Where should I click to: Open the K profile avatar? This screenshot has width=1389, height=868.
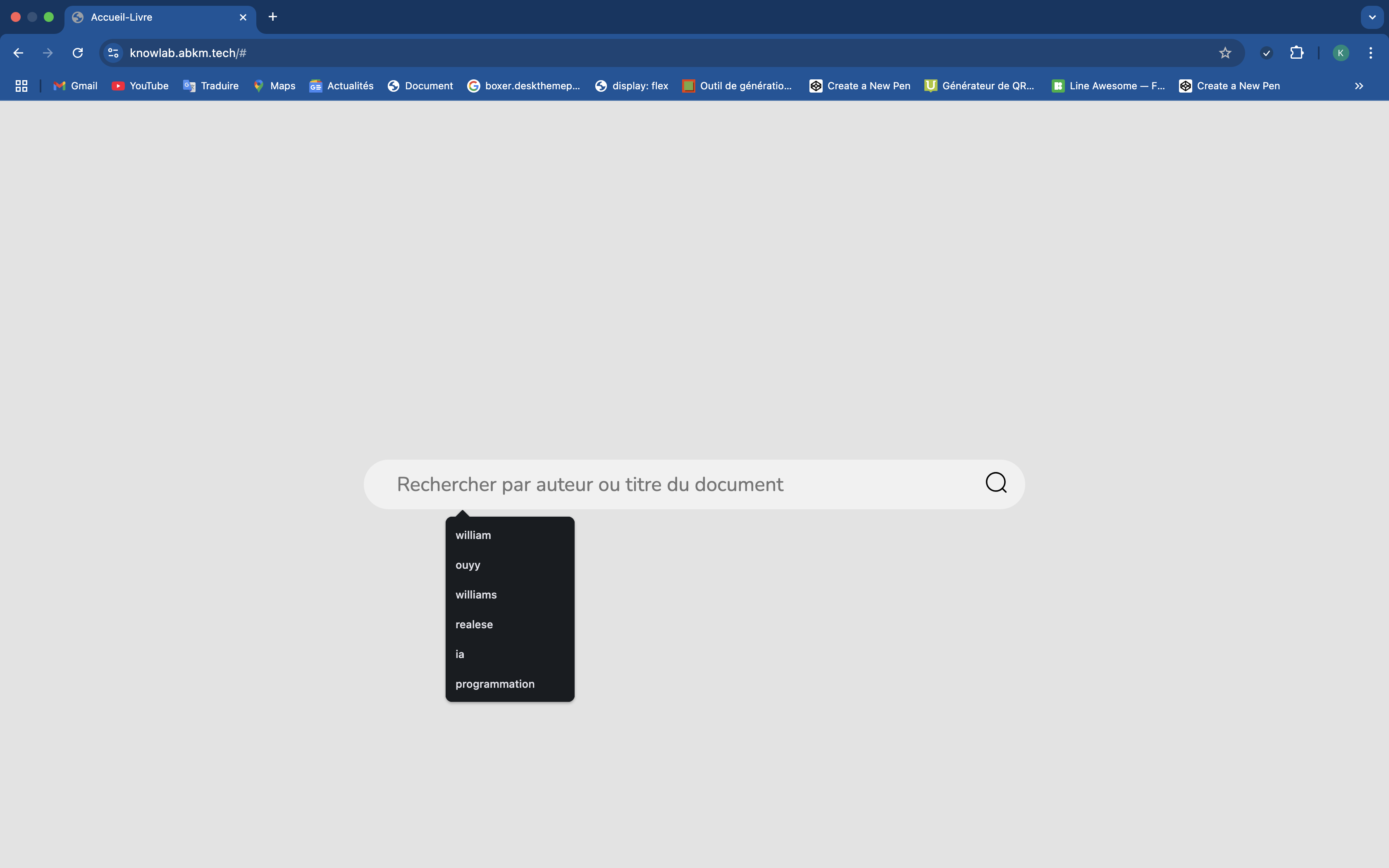(1341, 53)
